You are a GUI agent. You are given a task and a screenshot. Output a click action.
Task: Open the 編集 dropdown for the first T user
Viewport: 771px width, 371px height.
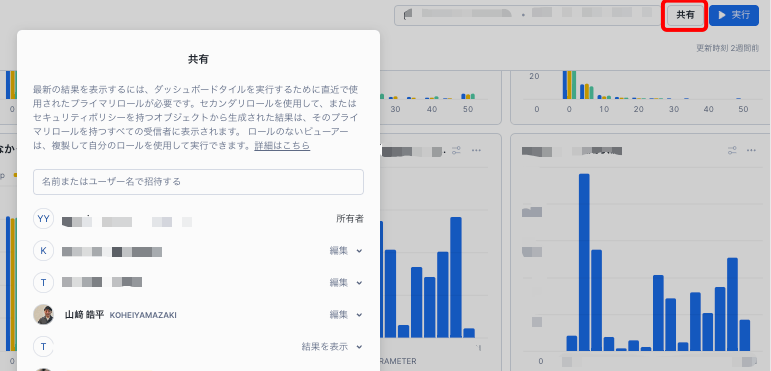(x=346, y=283)
